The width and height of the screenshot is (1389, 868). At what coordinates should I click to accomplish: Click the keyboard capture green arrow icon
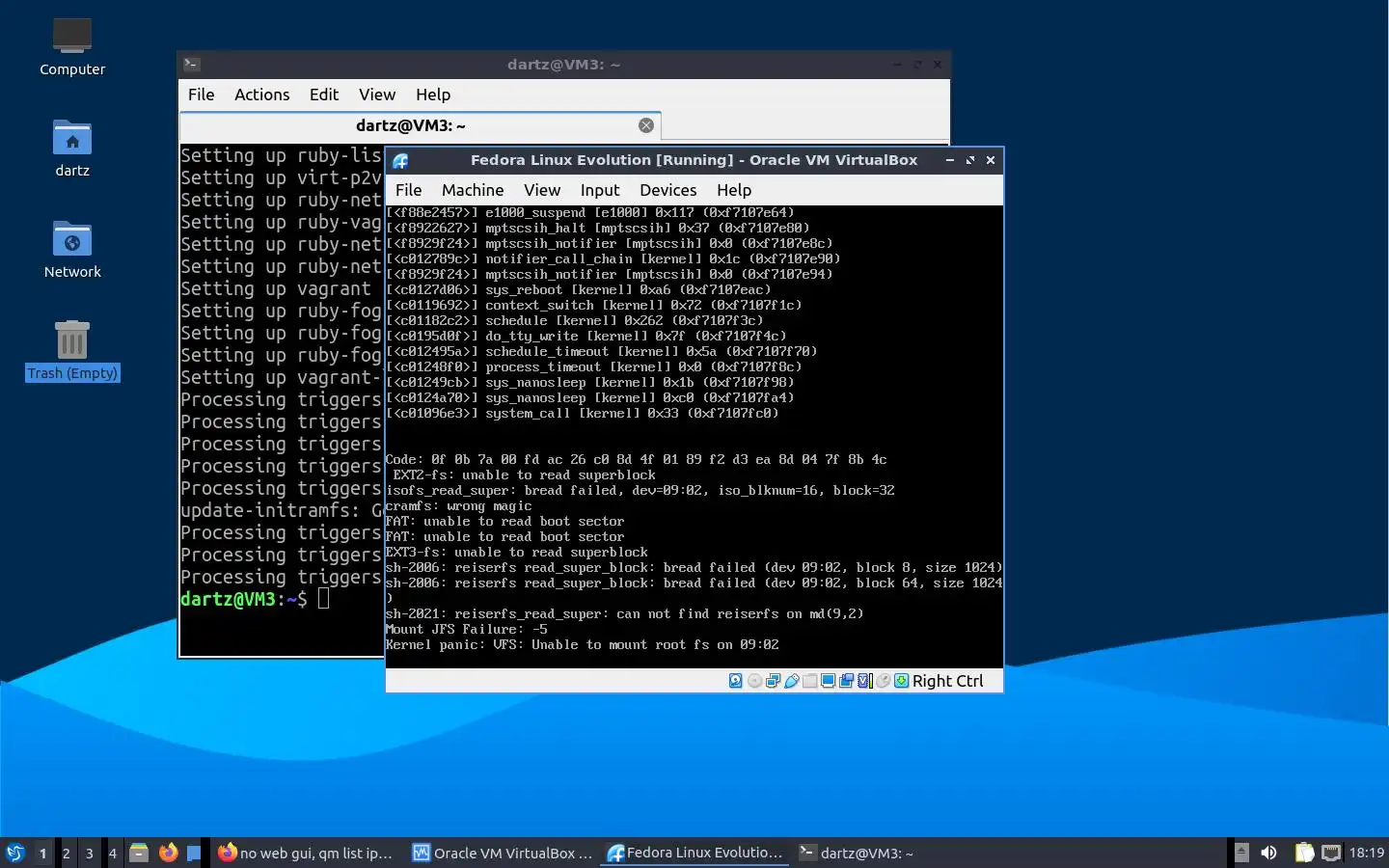tap(901, 681)
